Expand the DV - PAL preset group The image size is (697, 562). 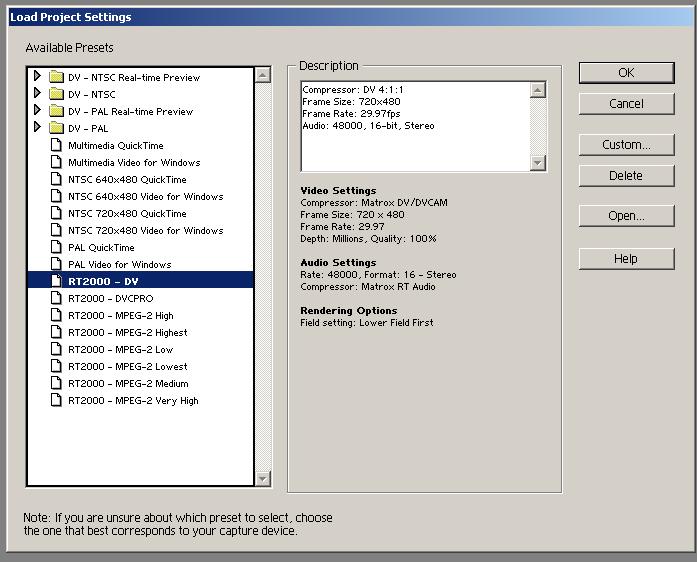coord(38,128)
